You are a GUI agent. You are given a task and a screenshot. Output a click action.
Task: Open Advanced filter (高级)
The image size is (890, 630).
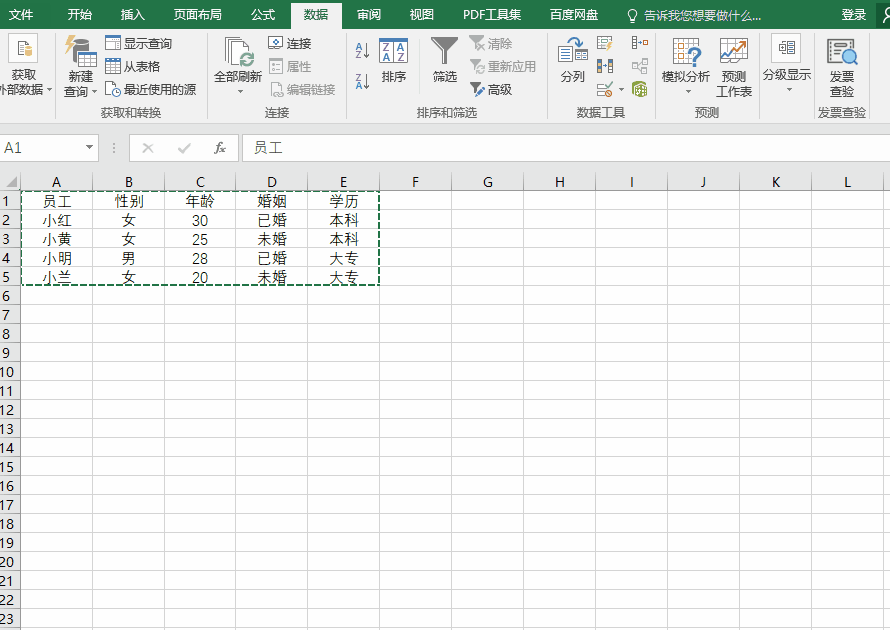tap(490, 90)
